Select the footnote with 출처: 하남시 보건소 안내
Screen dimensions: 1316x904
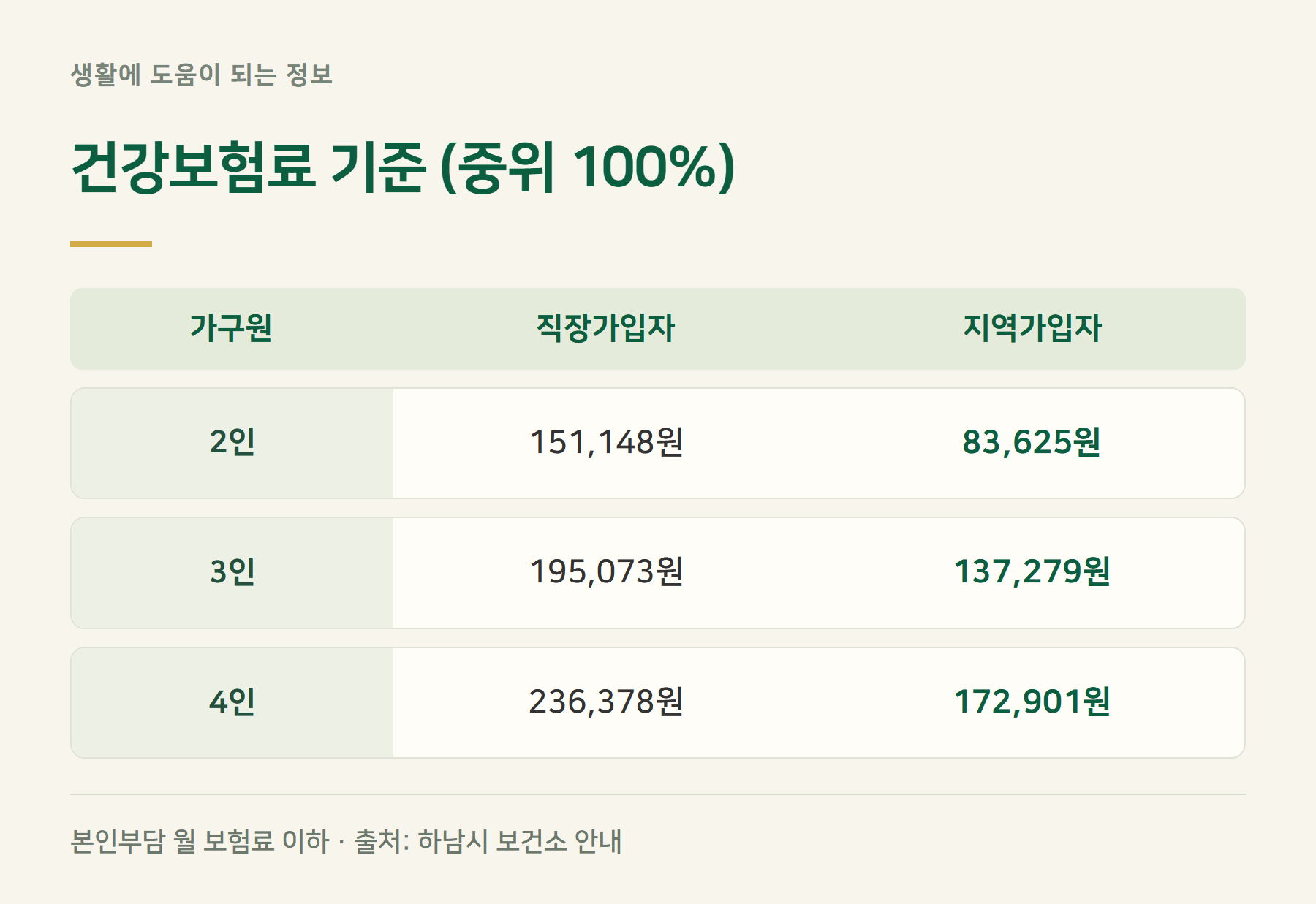(346, 841)
